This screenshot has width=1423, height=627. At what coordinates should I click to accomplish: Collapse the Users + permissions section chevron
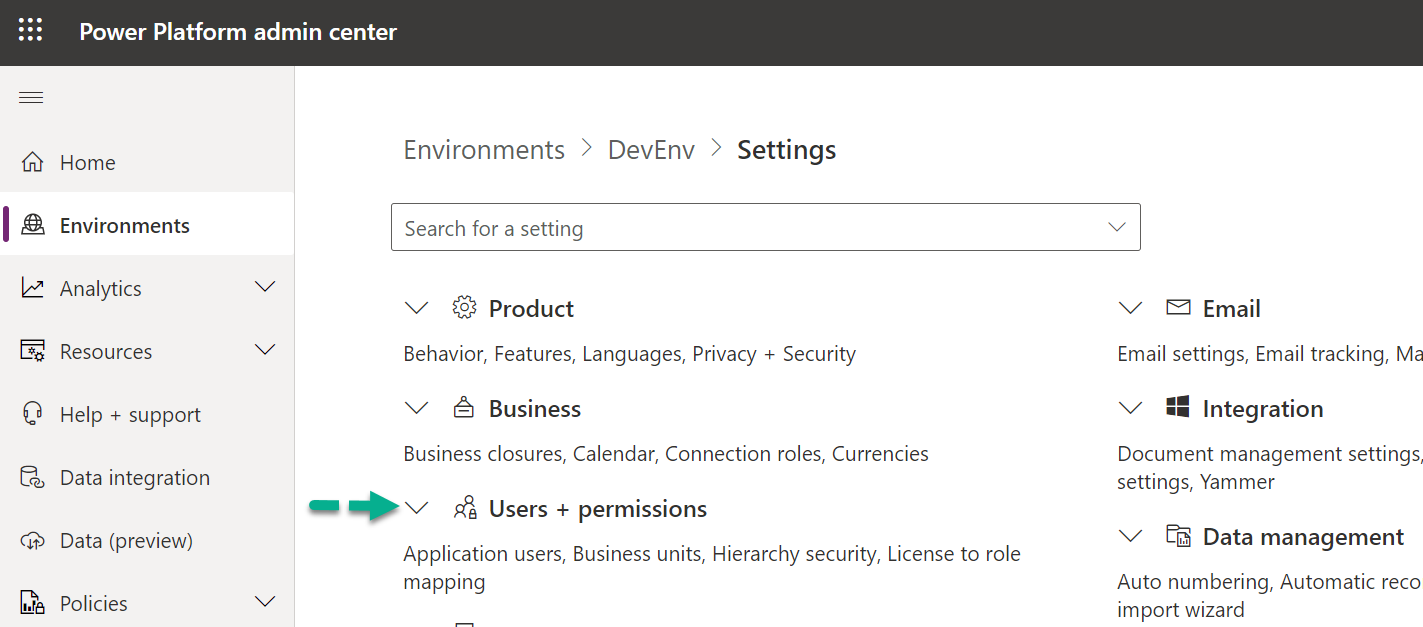(x=416, y=508)
